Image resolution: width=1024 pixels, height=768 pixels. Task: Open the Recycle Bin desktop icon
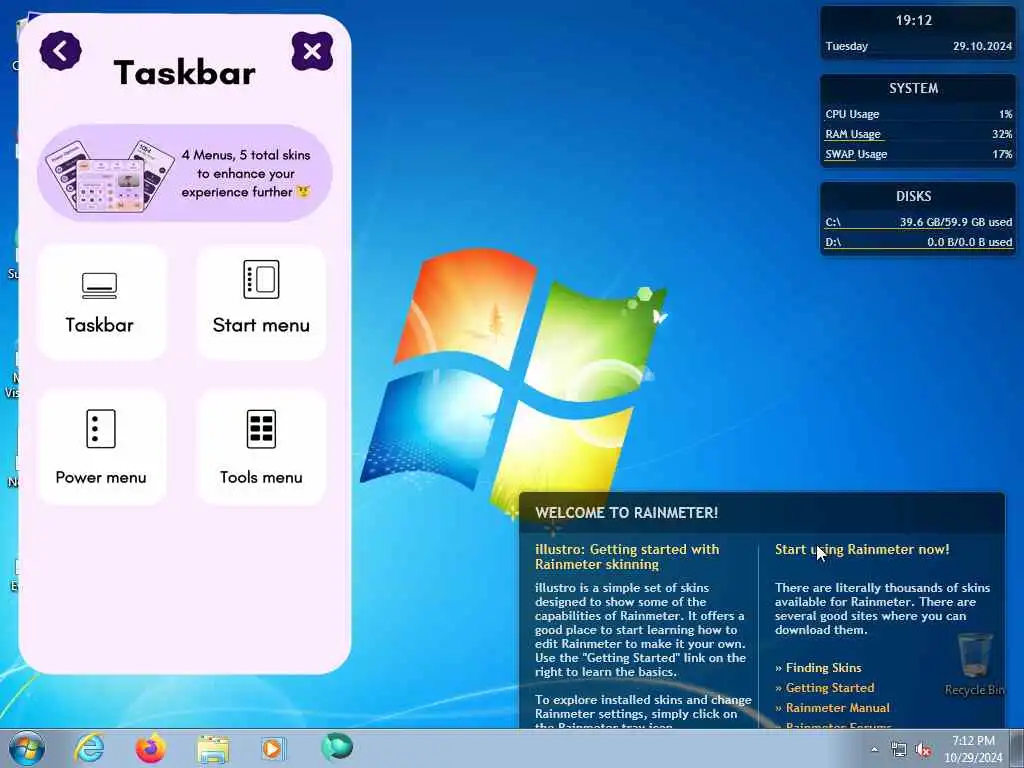click(974, 664)
